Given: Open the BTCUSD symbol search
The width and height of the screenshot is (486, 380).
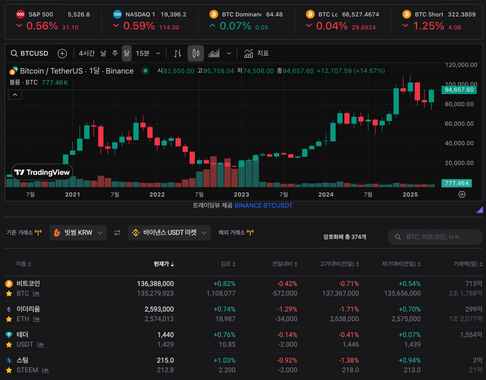Looking at the screenshot, I should coord(29,53).
